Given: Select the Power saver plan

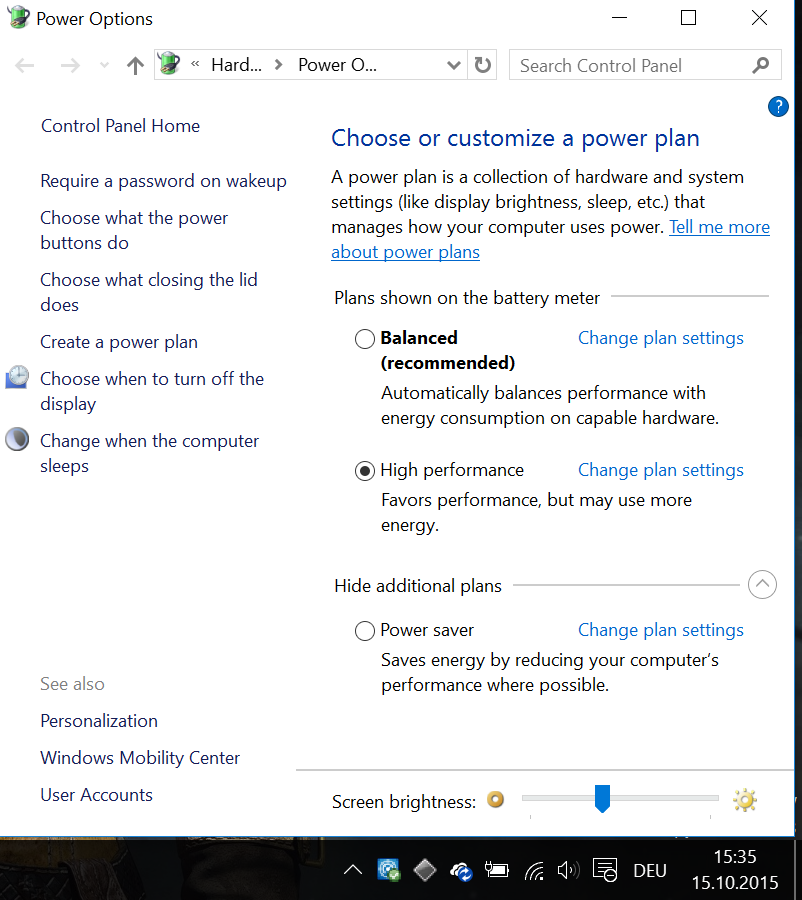Looking at the screenshot, I should pos(364,631).
